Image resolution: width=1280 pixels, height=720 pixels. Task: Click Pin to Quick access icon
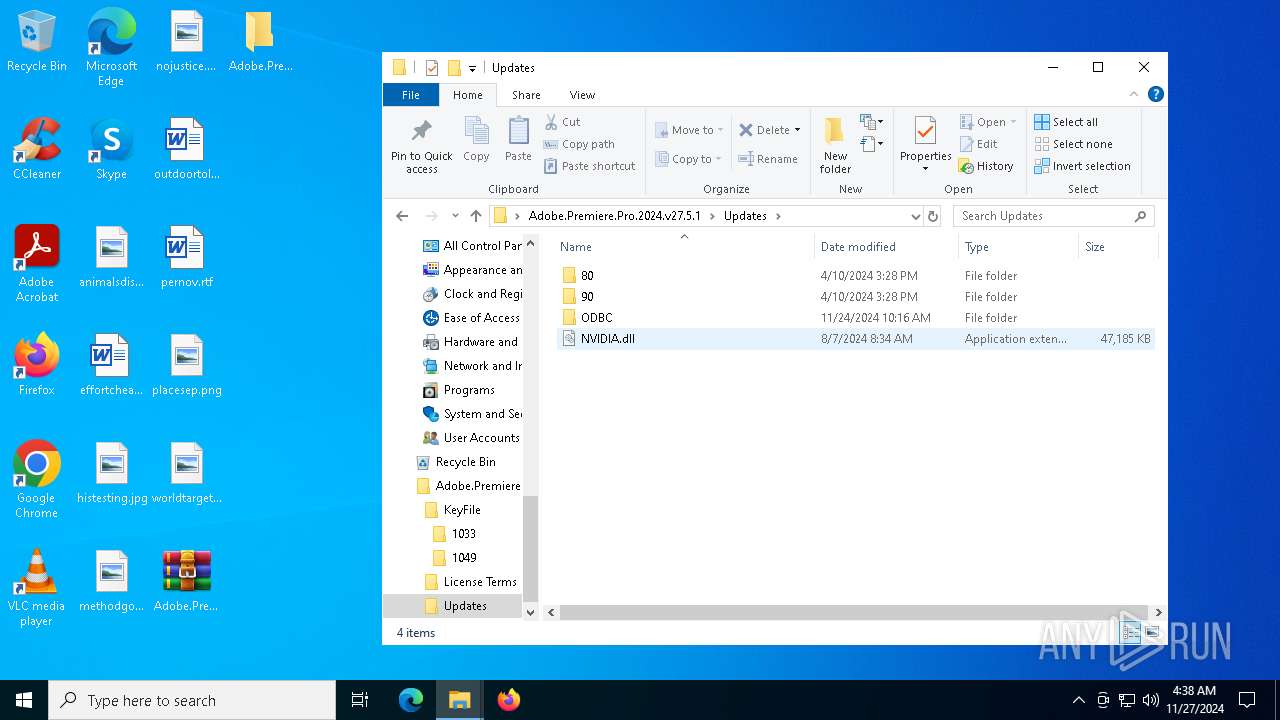coord(421,146)
